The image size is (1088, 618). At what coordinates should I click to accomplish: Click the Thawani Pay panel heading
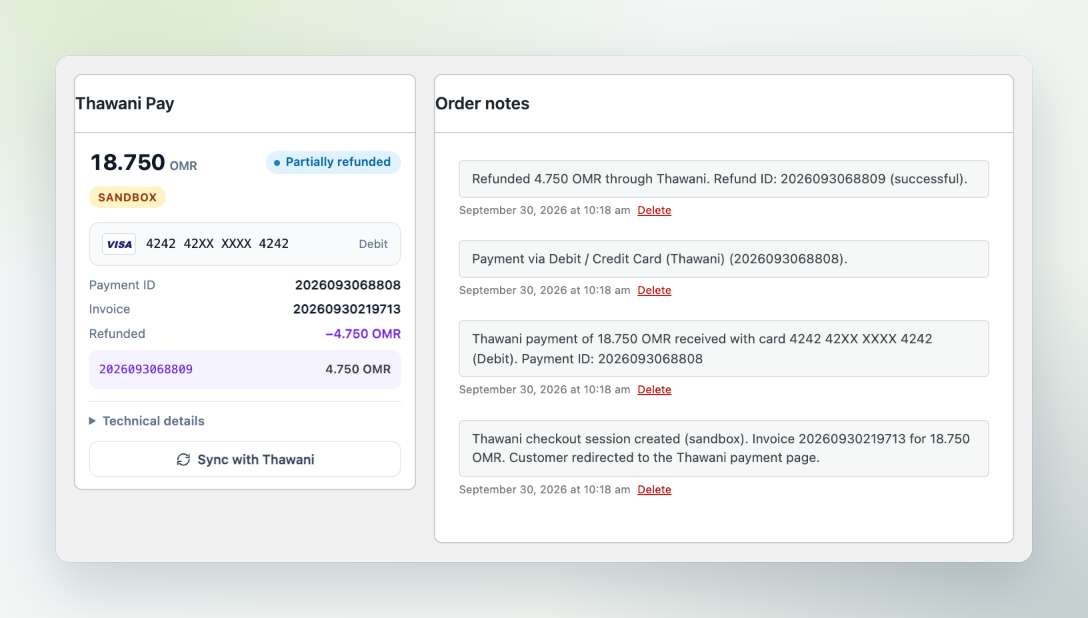pyautogui.click(x=125, y=103)
